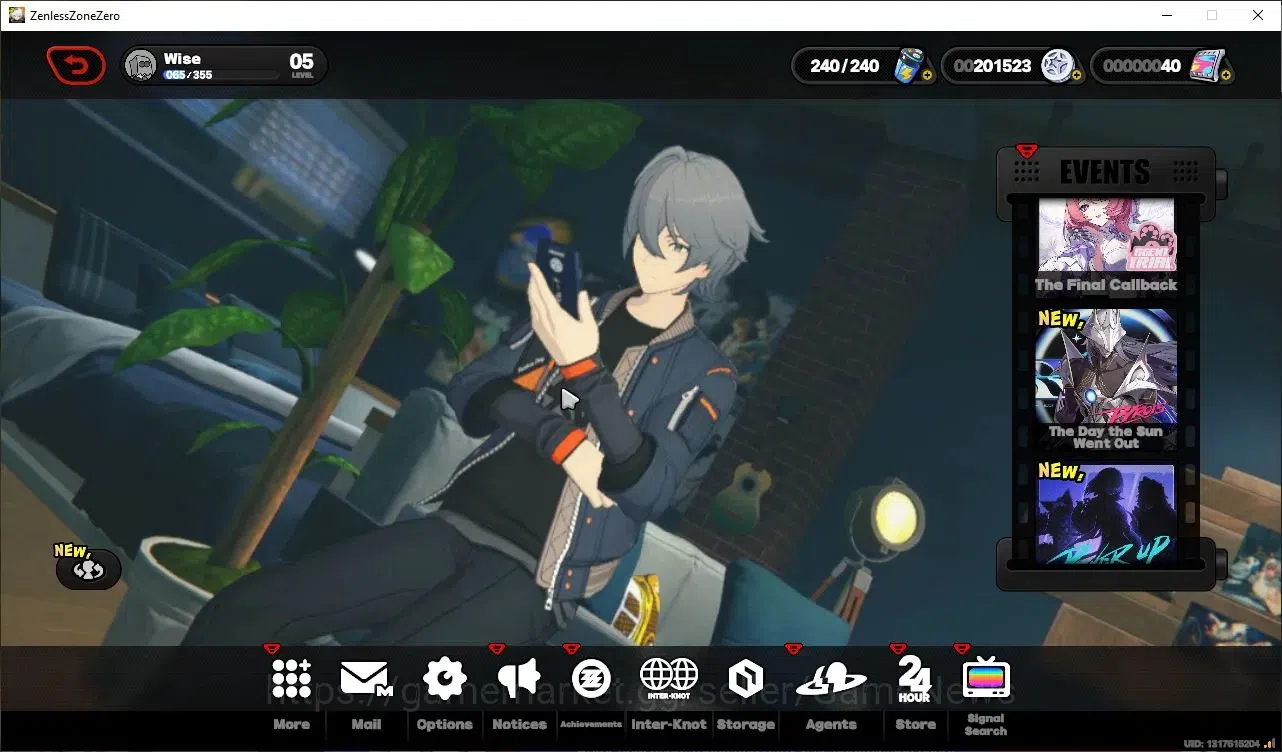Click the More label
This screenshot has width=1282, height=752.
[291, 725]
